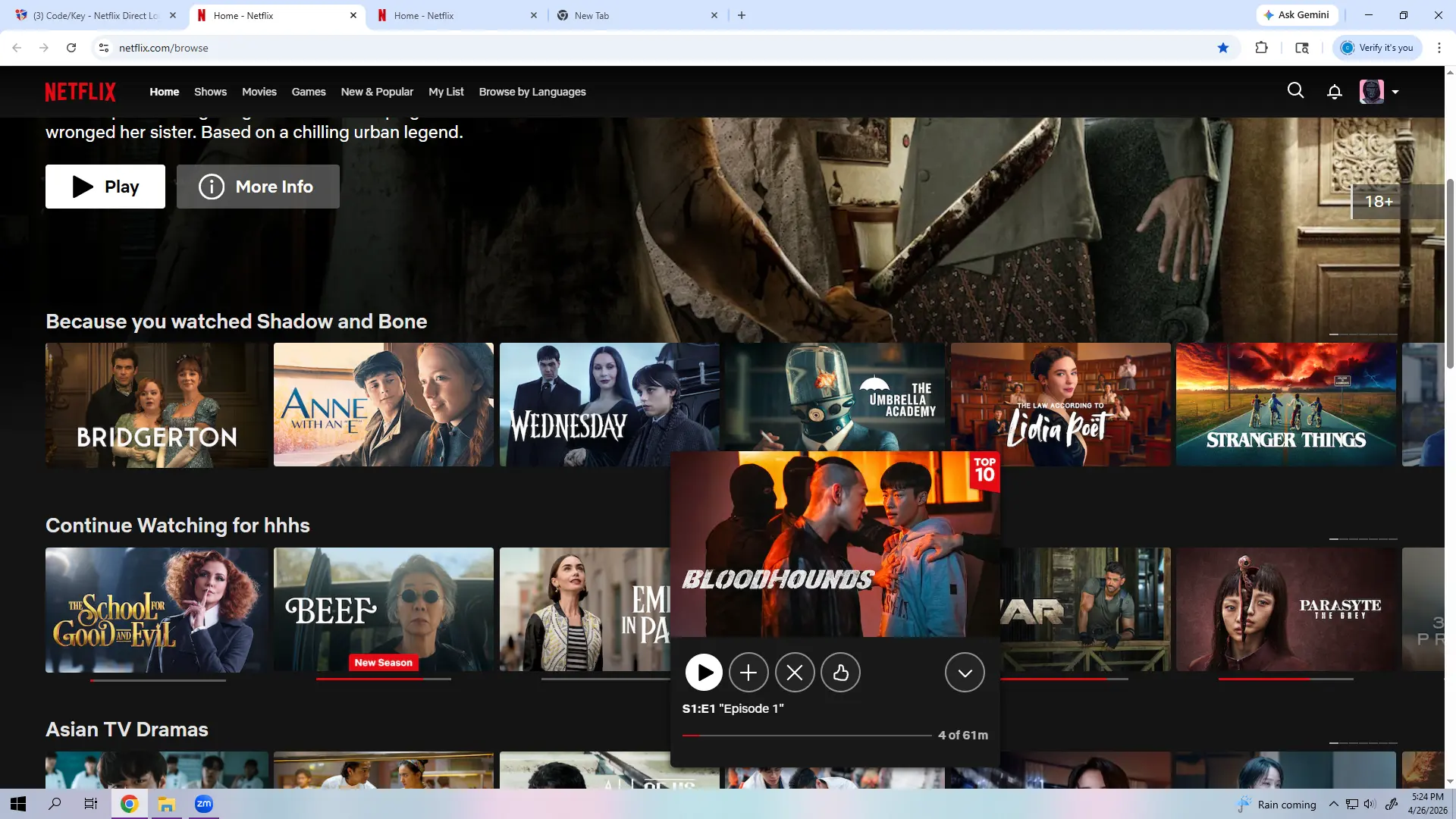This screenshot has height=819, width=1456.
Task: Open Netflix search
Action: (1296, 91)
